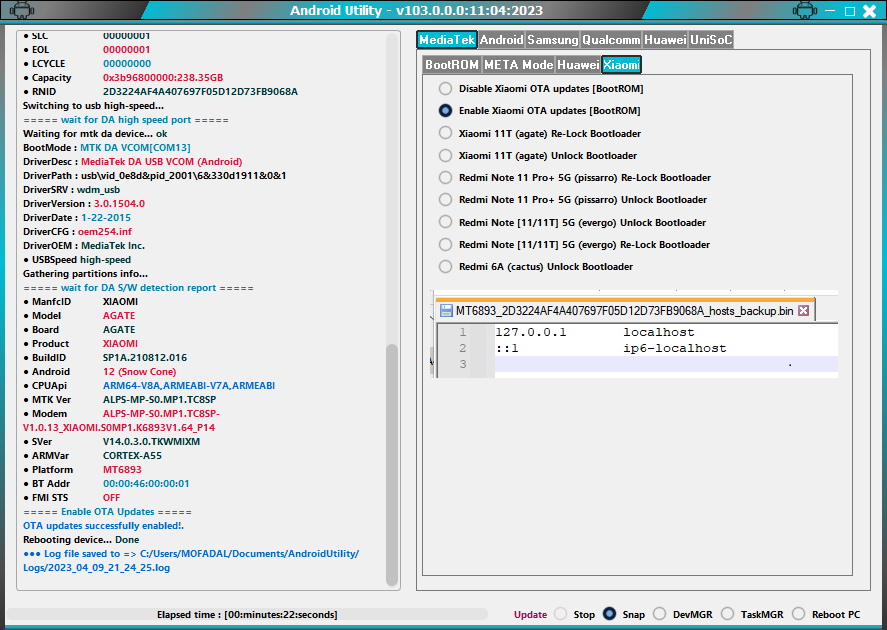The width and height of the screenshot is (887, 630).
Task: Switch to the BootROM sub-tab
Action: [x=452, y=64]
